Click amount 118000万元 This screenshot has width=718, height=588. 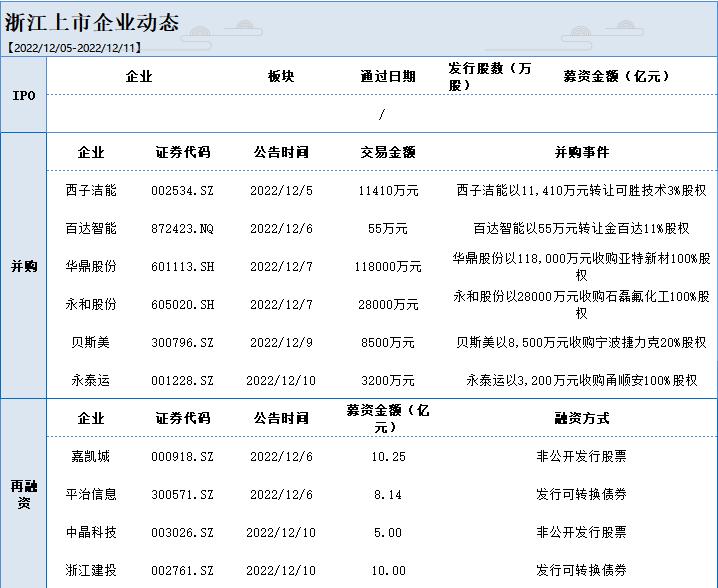click(388, 267)
